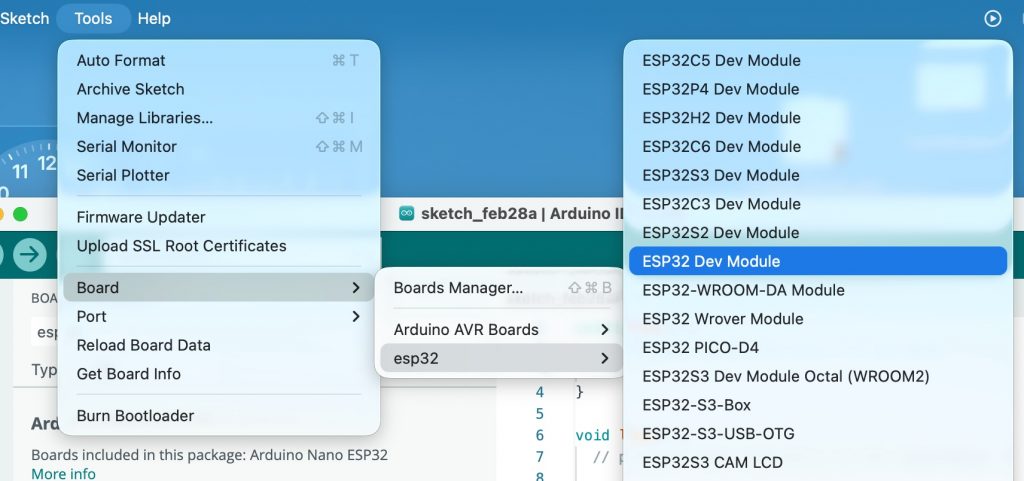Expand the Port submenu
This screenshot has height=481, width=1024.
[218, 316]
